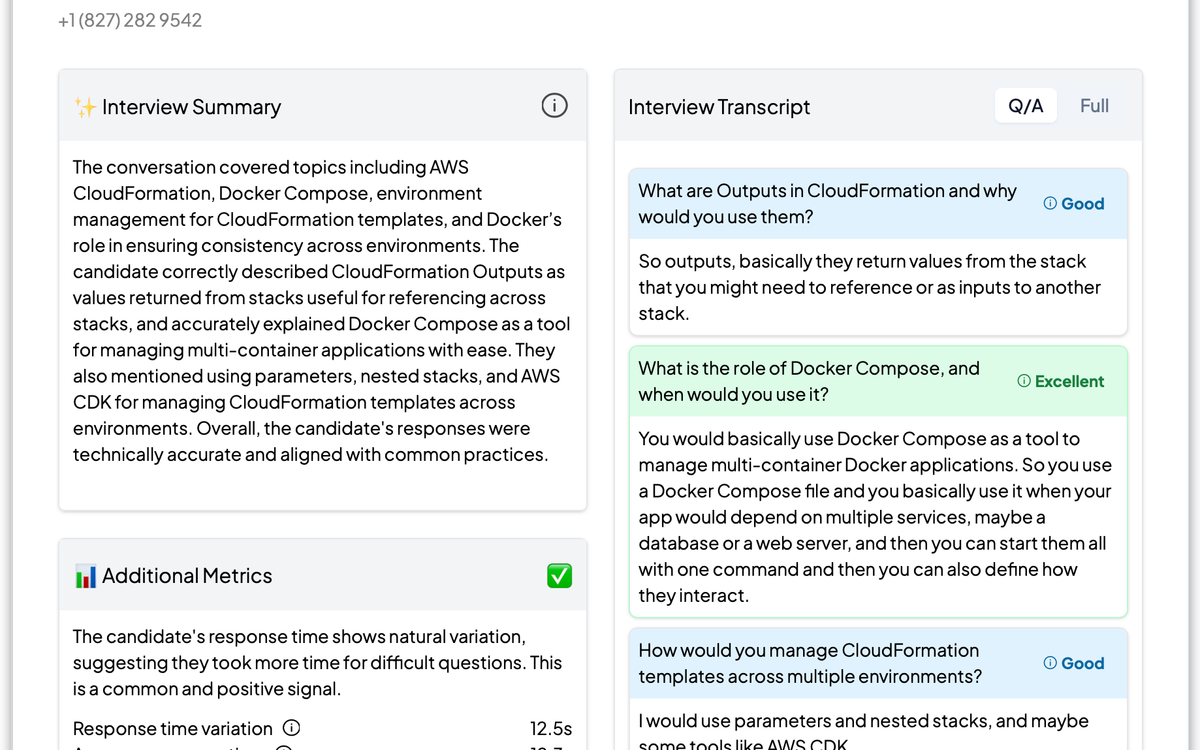Image resolution: width=1200 pixels, height=750 pixels.
Task: Click the Interview Transcript heading
Action: click(x=719, y=107)
